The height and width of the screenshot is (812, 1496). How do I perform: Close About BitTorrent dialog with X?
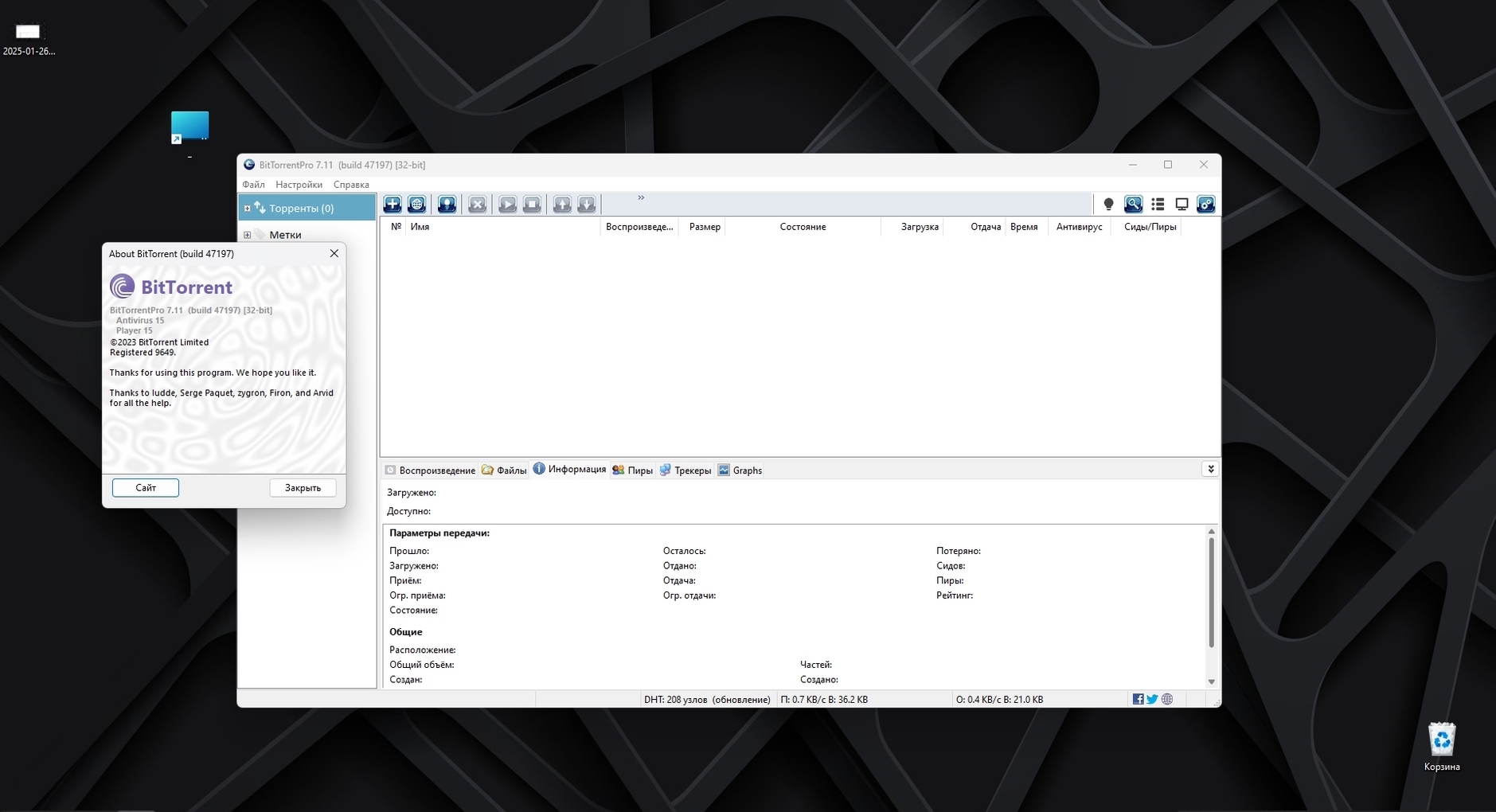(x=334, y=253)
